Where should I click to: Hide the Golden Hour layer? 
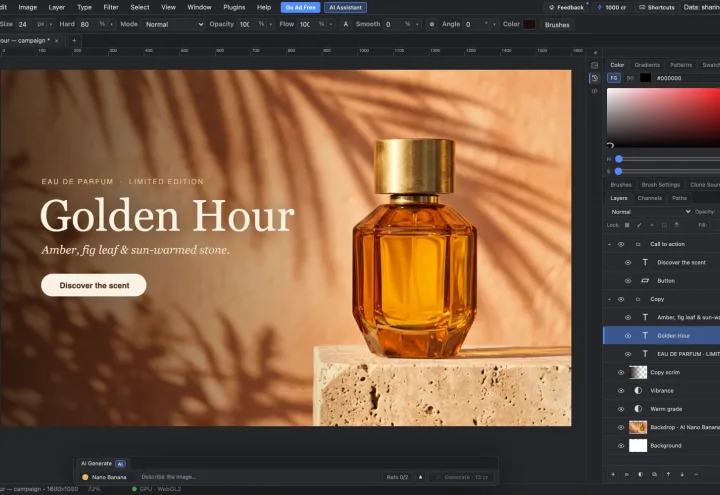point(628,336)
